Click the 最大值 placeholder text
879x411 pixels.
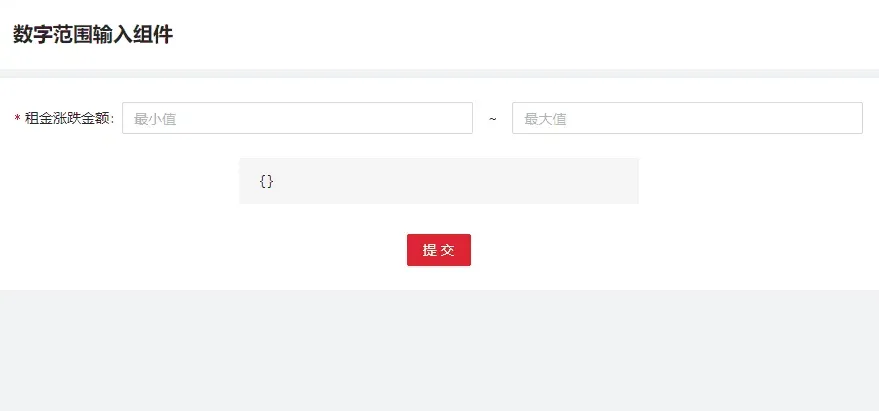pos(545,119)
